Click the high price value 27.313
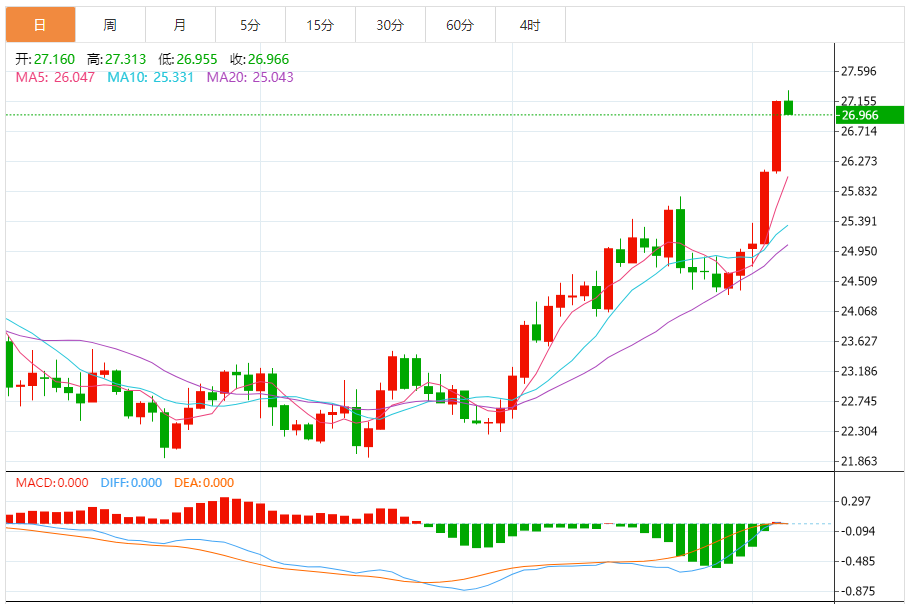 tap(125, 59)
